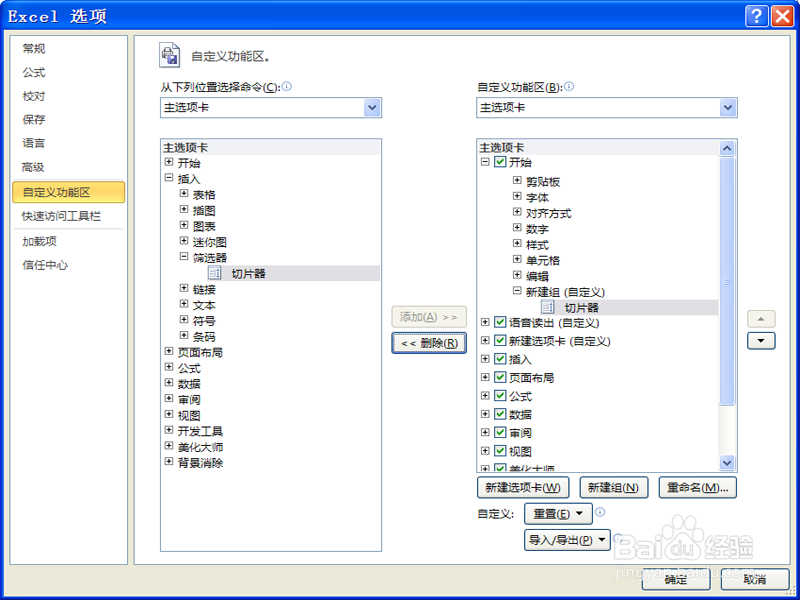Image resolution: width=800 pixels, height=600 pixels.
Task: Uncheck 页面布局 in the right ribbon list
Action: click(x=500, y=378)
